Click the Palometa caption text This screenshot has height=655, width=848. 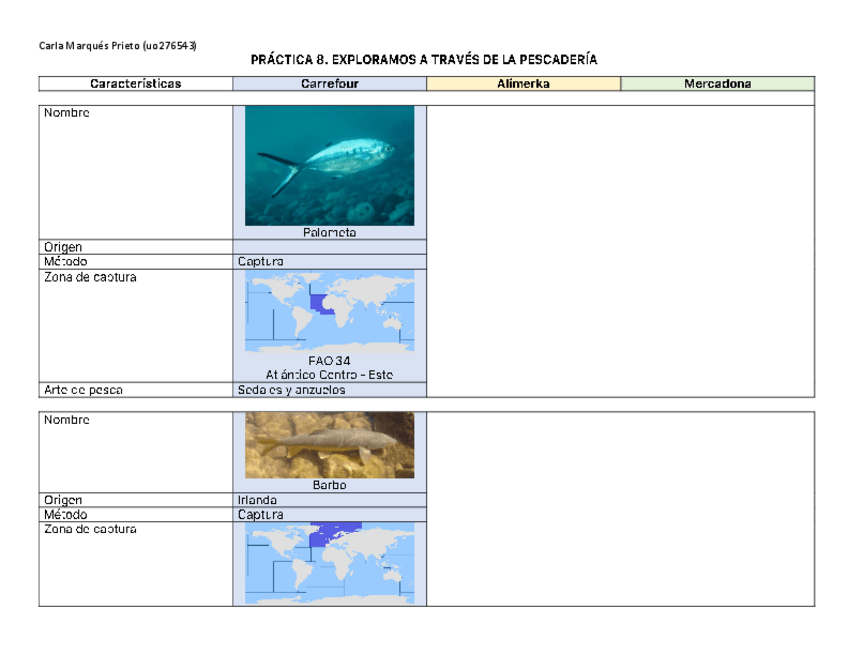tap(329, 234)
